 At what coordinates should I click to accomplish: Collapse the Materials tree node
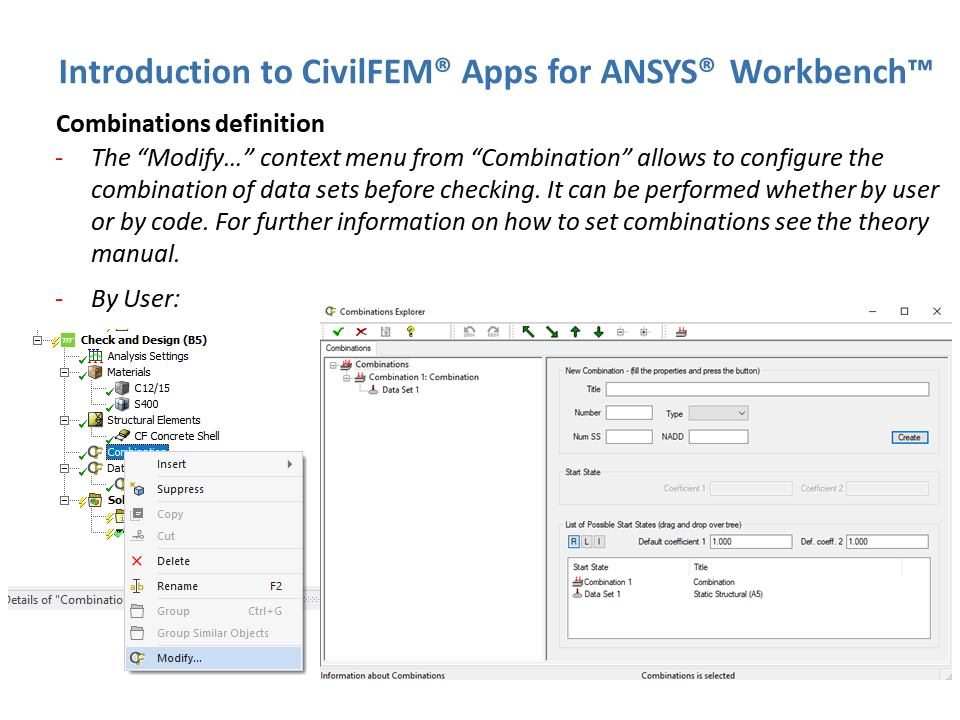coord(65,372)
